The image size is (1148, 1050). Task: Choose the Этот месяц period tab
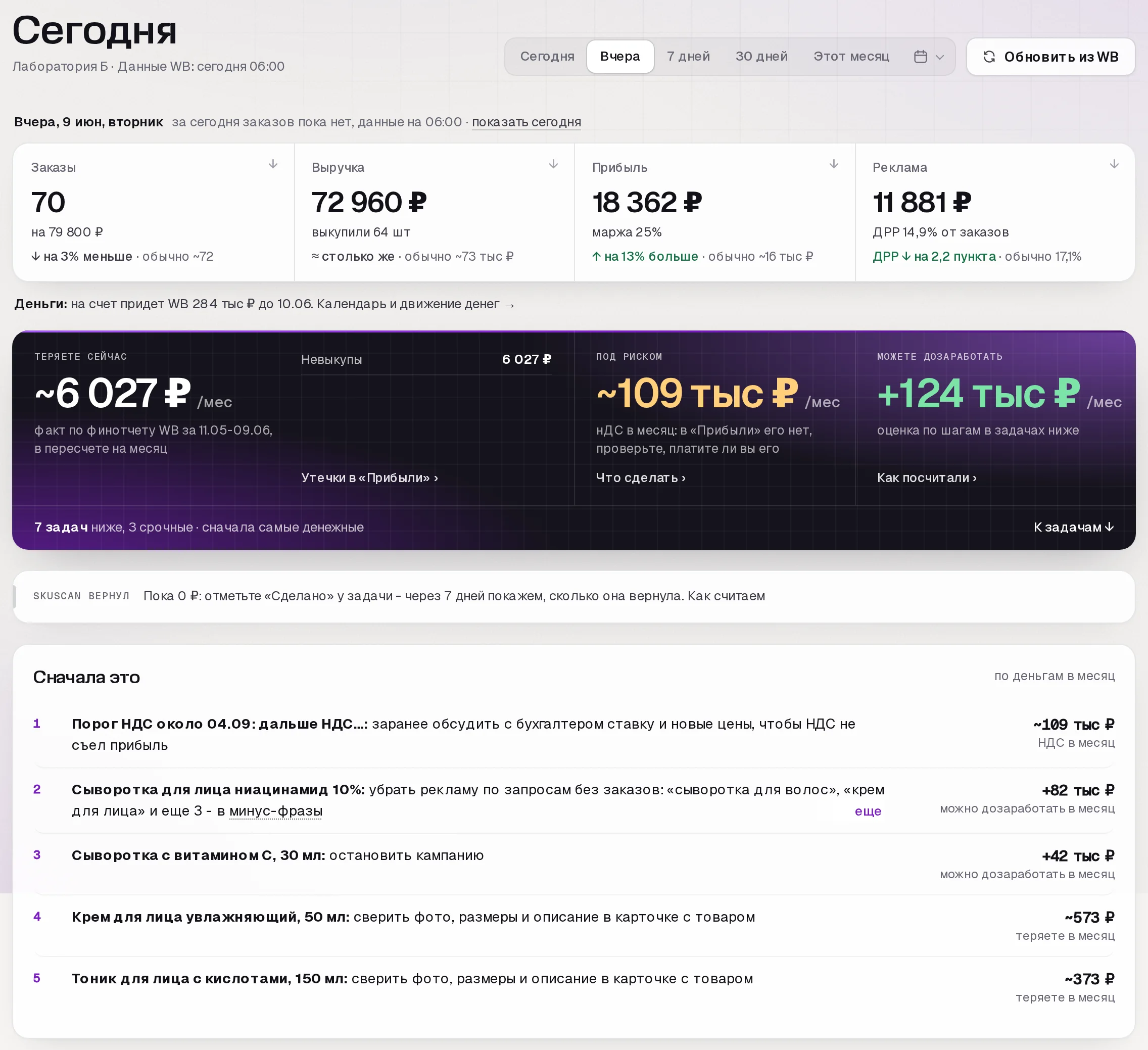(x=851, y=57)
